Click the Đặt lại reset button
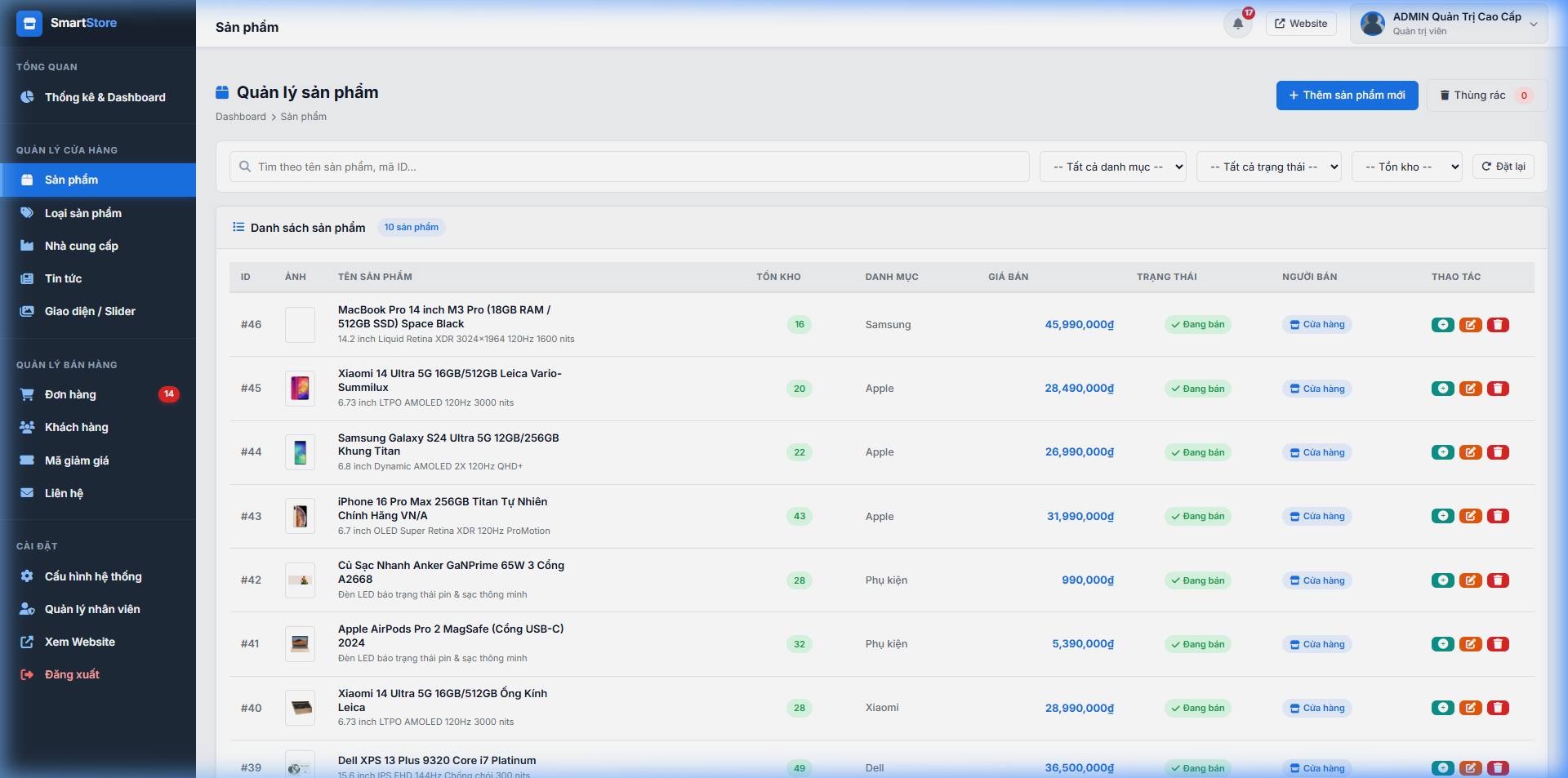Image resolution: width=1568 pixels, height=778 pixels. [x=1503, y=167]
